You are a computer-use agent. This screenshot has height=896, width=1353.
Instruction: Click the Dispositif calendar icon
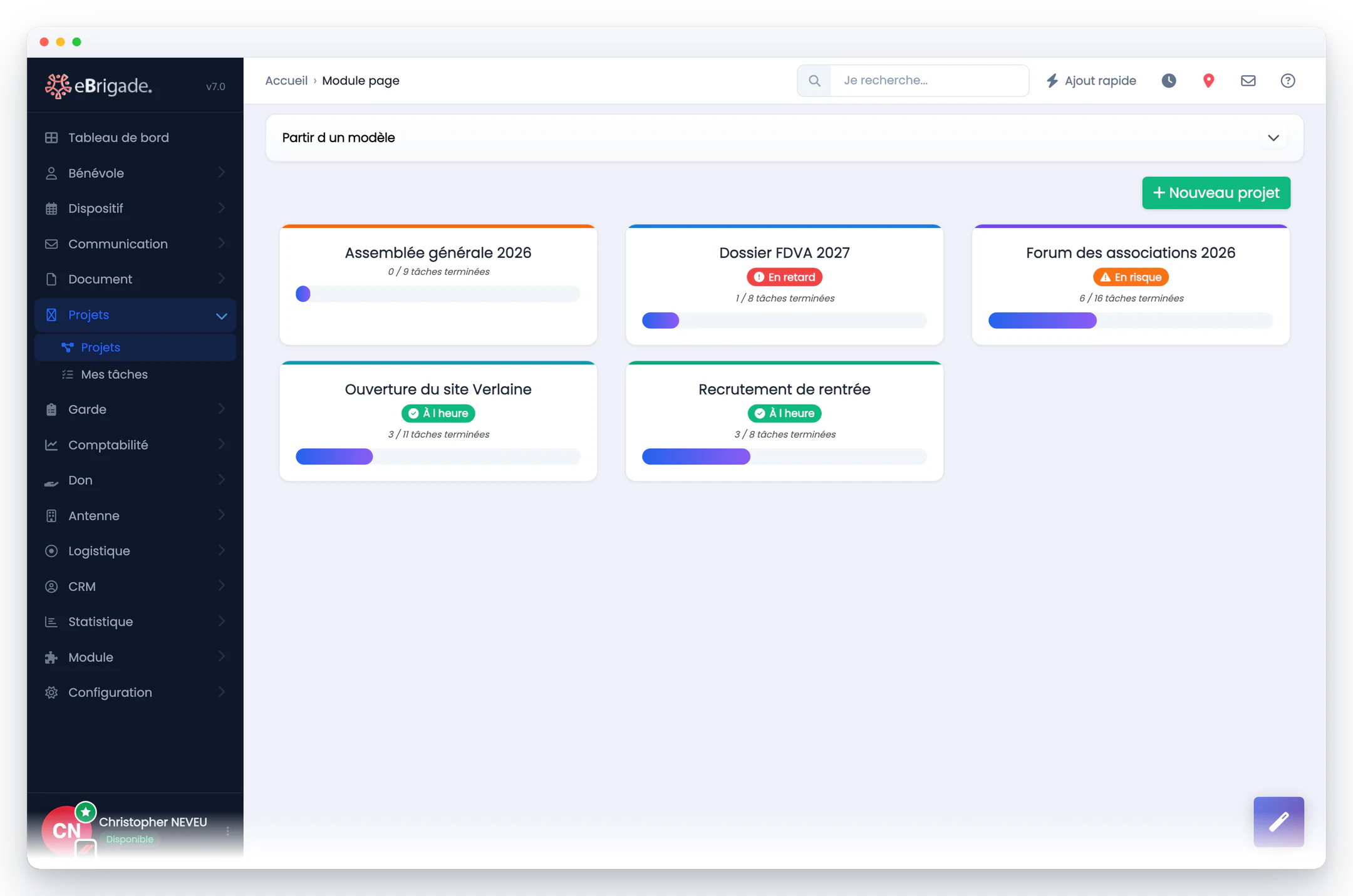coord(51,209)
